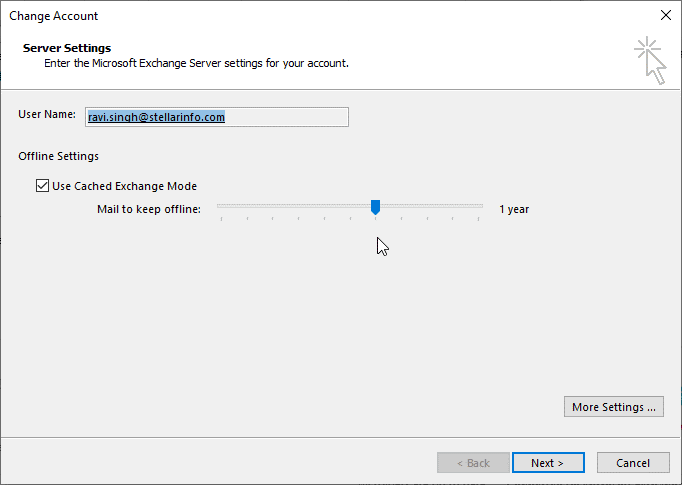Click the 'Mail to keep offline:' label
Screen dimensions: 682x485
coord(149,209)
